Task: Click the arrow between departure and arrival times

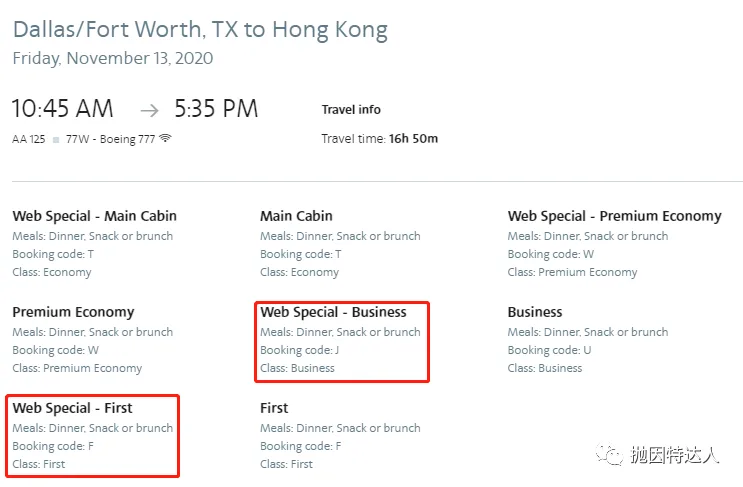Action: coord(148,109)
